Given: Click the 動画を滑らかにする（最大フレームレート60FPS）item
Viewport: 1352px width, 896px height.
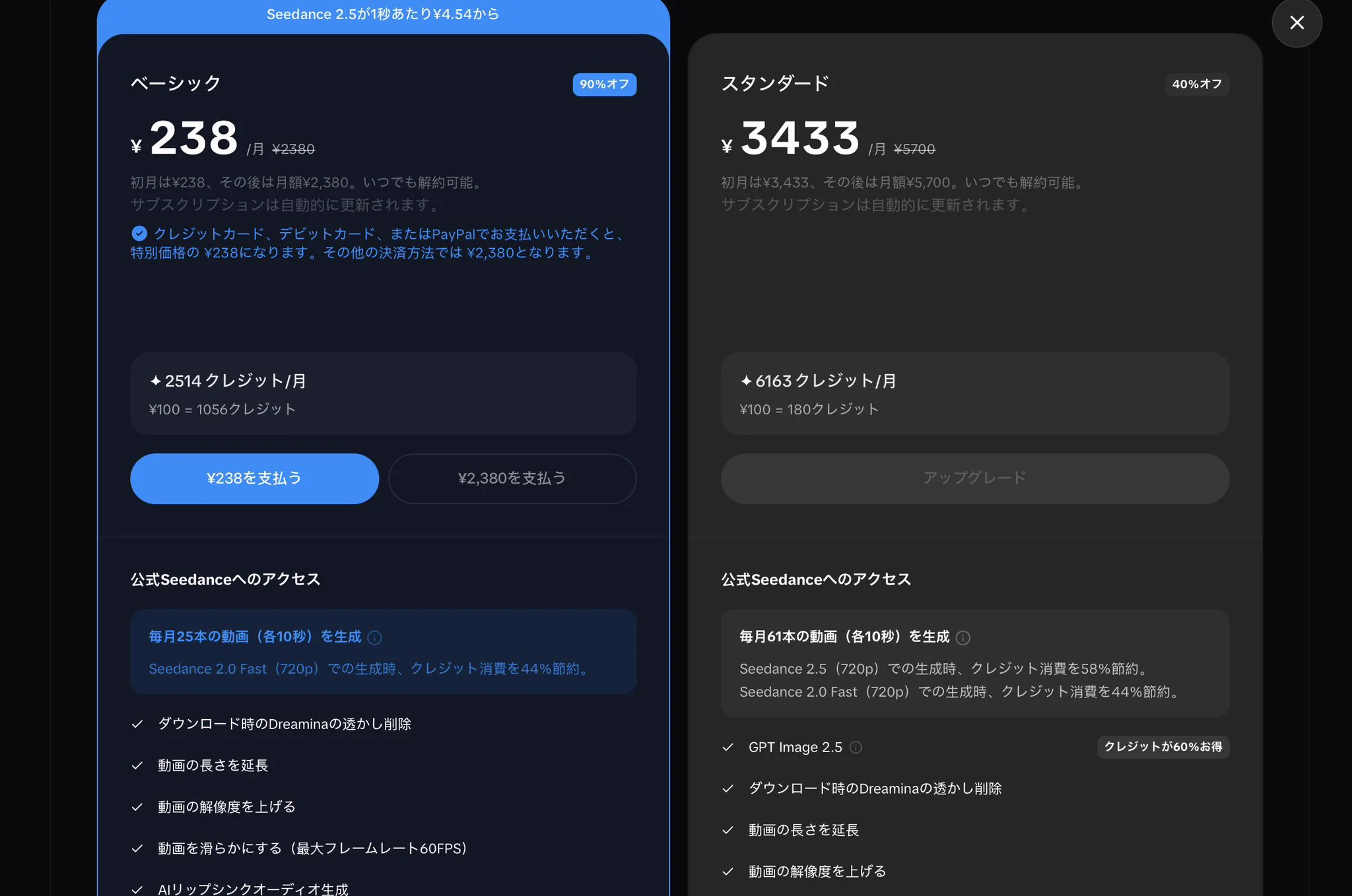Looking at the screenshot, I should [312, 848].
